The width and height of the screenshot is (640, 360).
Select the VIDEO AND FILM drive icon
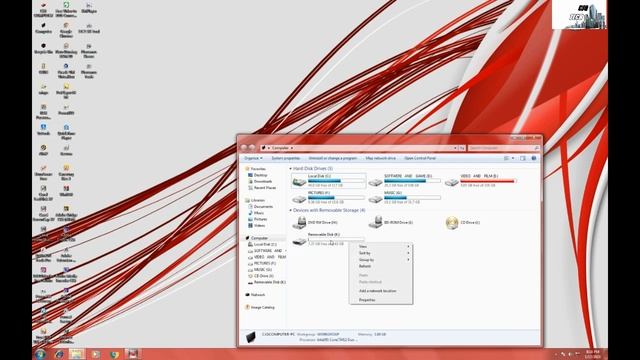pyautogui.click(x=451, y=182)
